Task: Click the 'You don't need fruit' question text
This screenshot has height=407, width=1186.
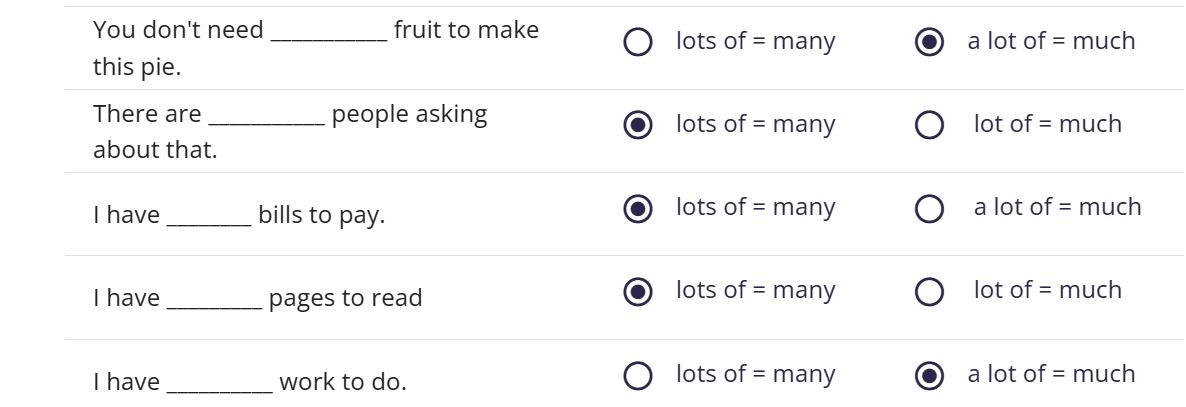Action: coord(316,48)
